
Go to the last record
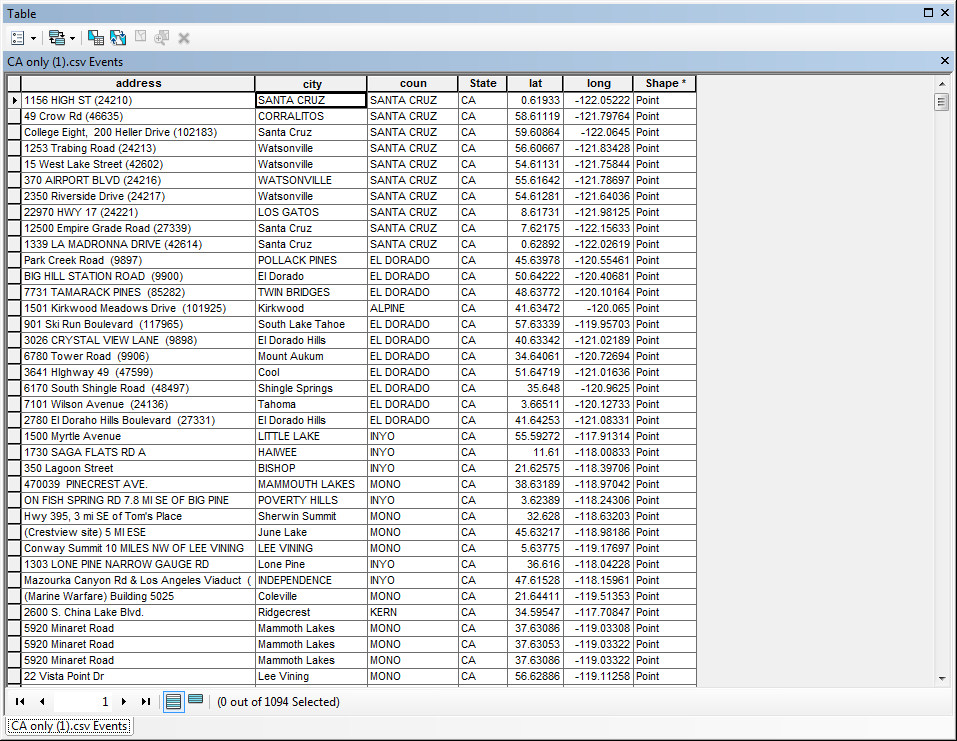(x=145, y=702)
